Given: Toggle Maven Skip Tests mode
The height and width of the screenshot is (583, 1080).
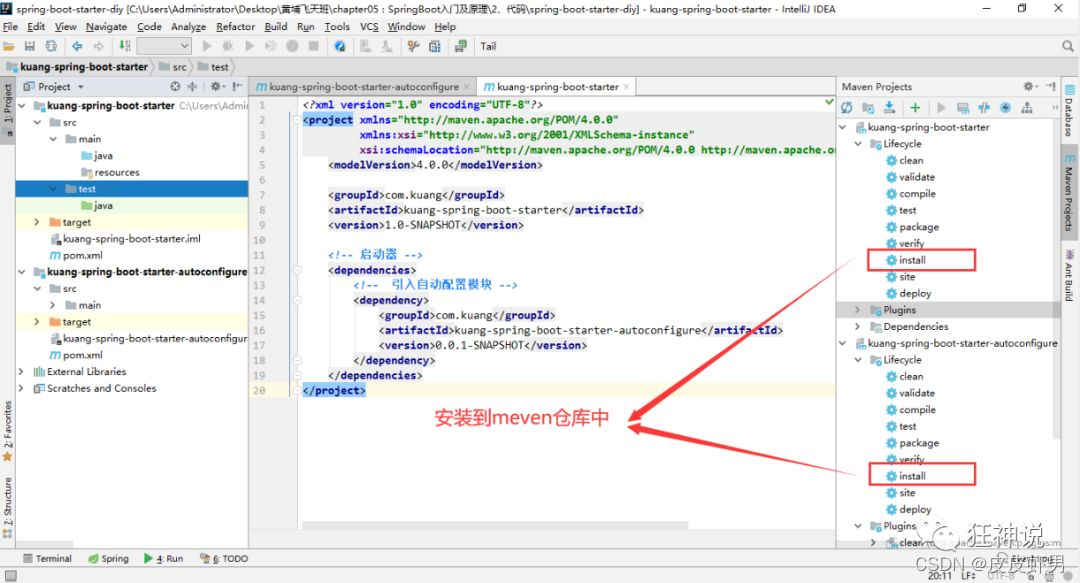Looking at the screenshot, I should click(1006, 108).
